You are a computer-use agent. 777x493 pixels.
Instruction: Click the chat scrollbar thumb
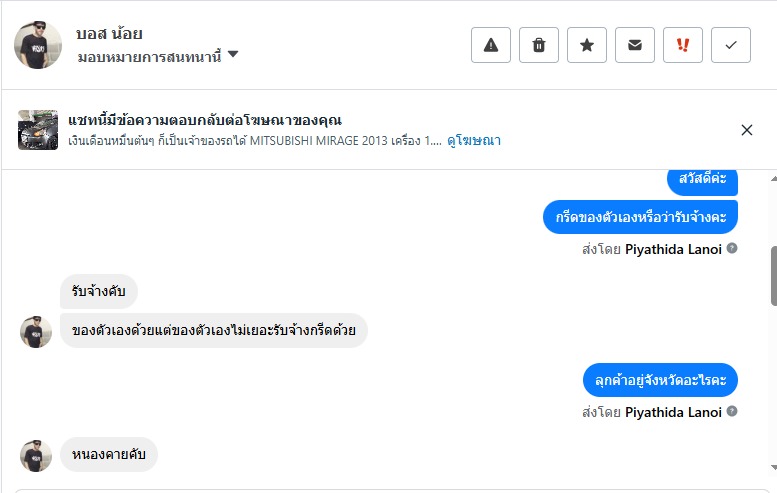(773, 276)
